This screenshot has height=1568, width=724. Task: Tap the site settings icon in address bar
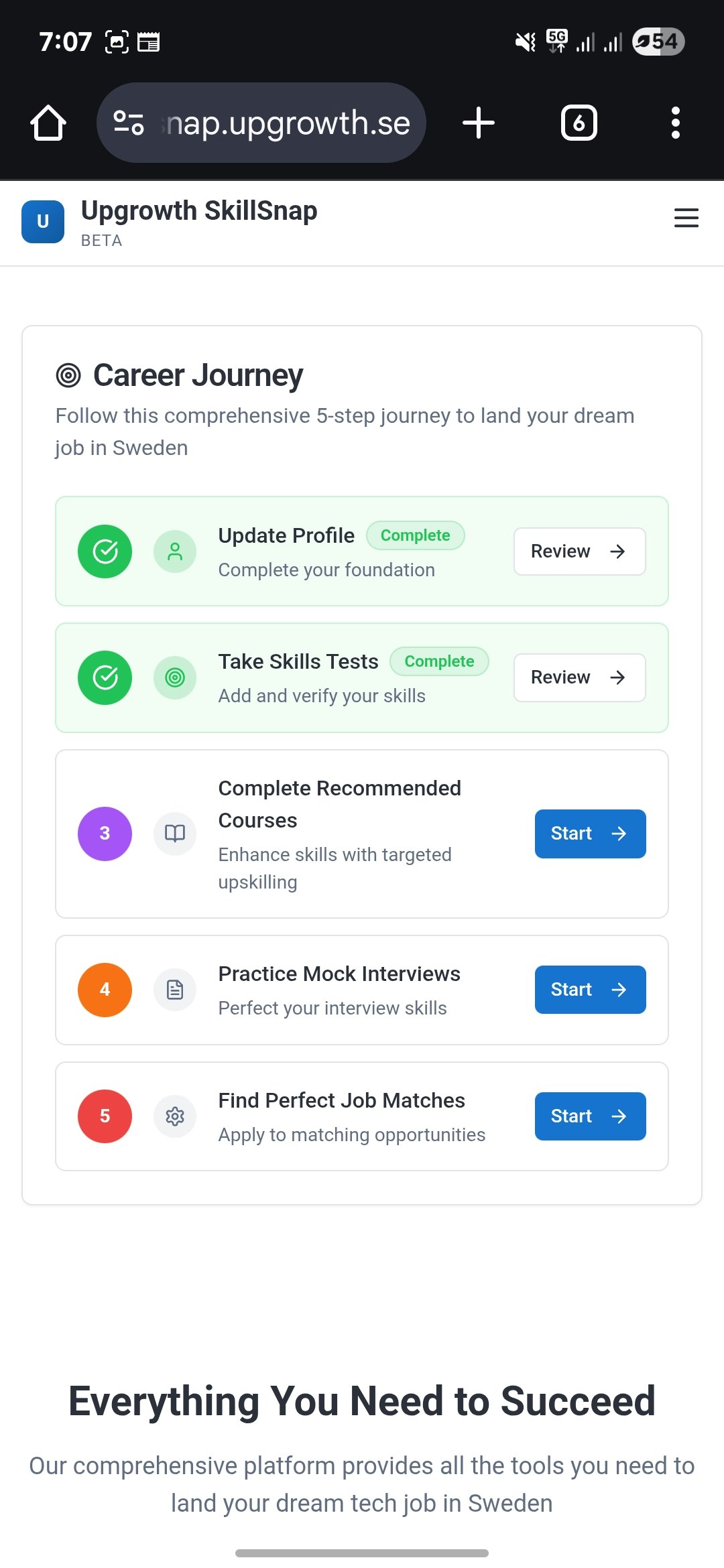pyautogui.click(x=129, y=123)
